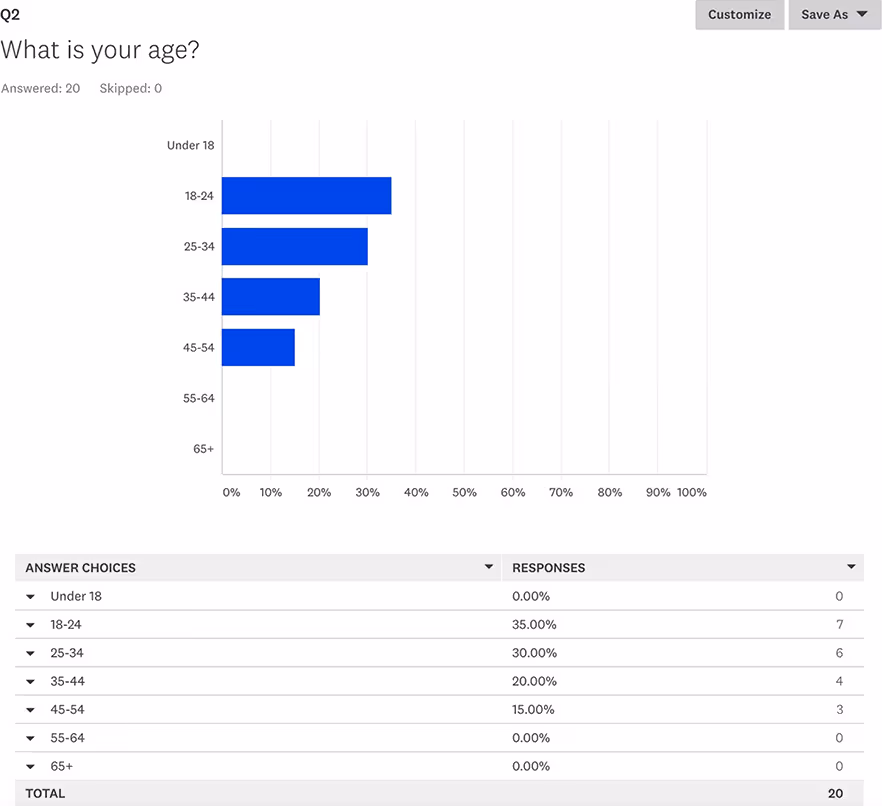Click the Q2 label

(12, 15)
